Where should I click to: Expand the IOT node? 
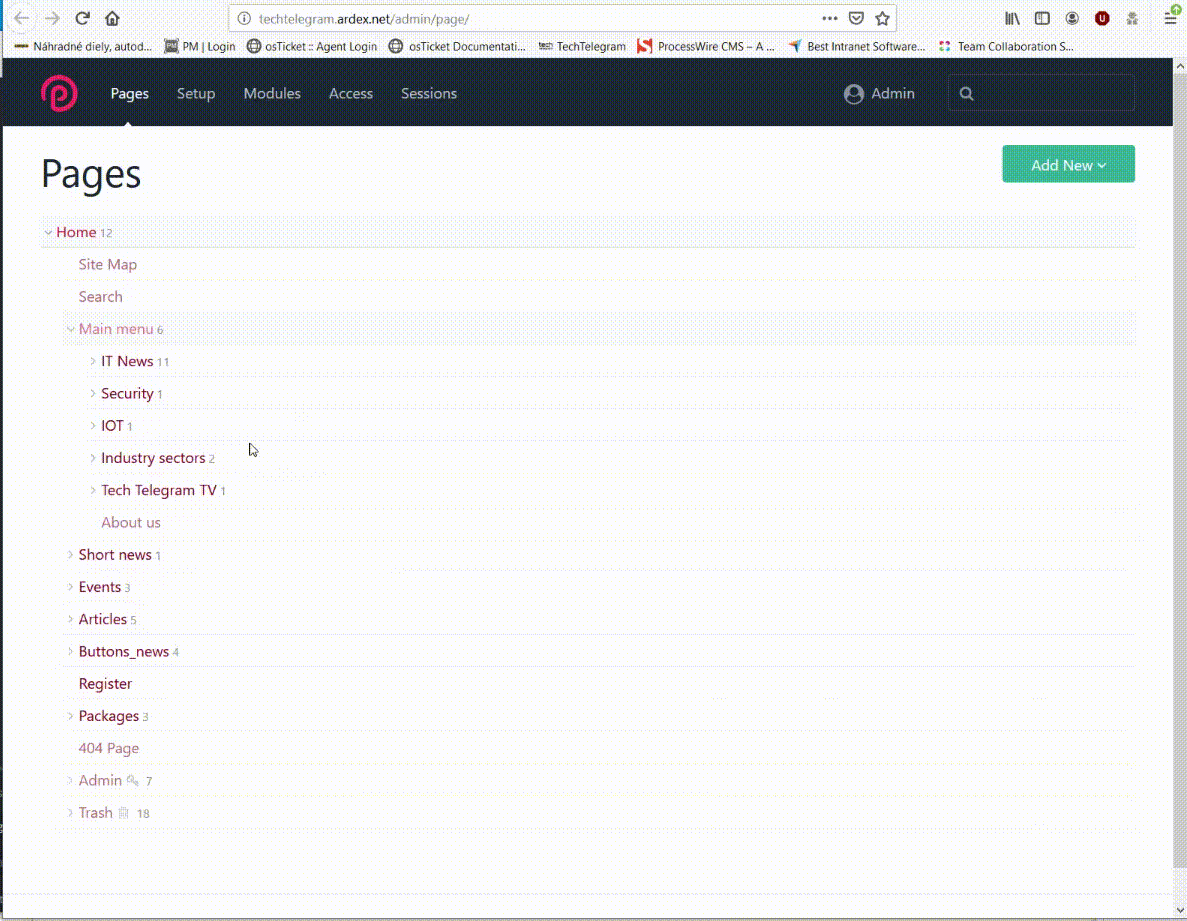[x=93, y=426]
